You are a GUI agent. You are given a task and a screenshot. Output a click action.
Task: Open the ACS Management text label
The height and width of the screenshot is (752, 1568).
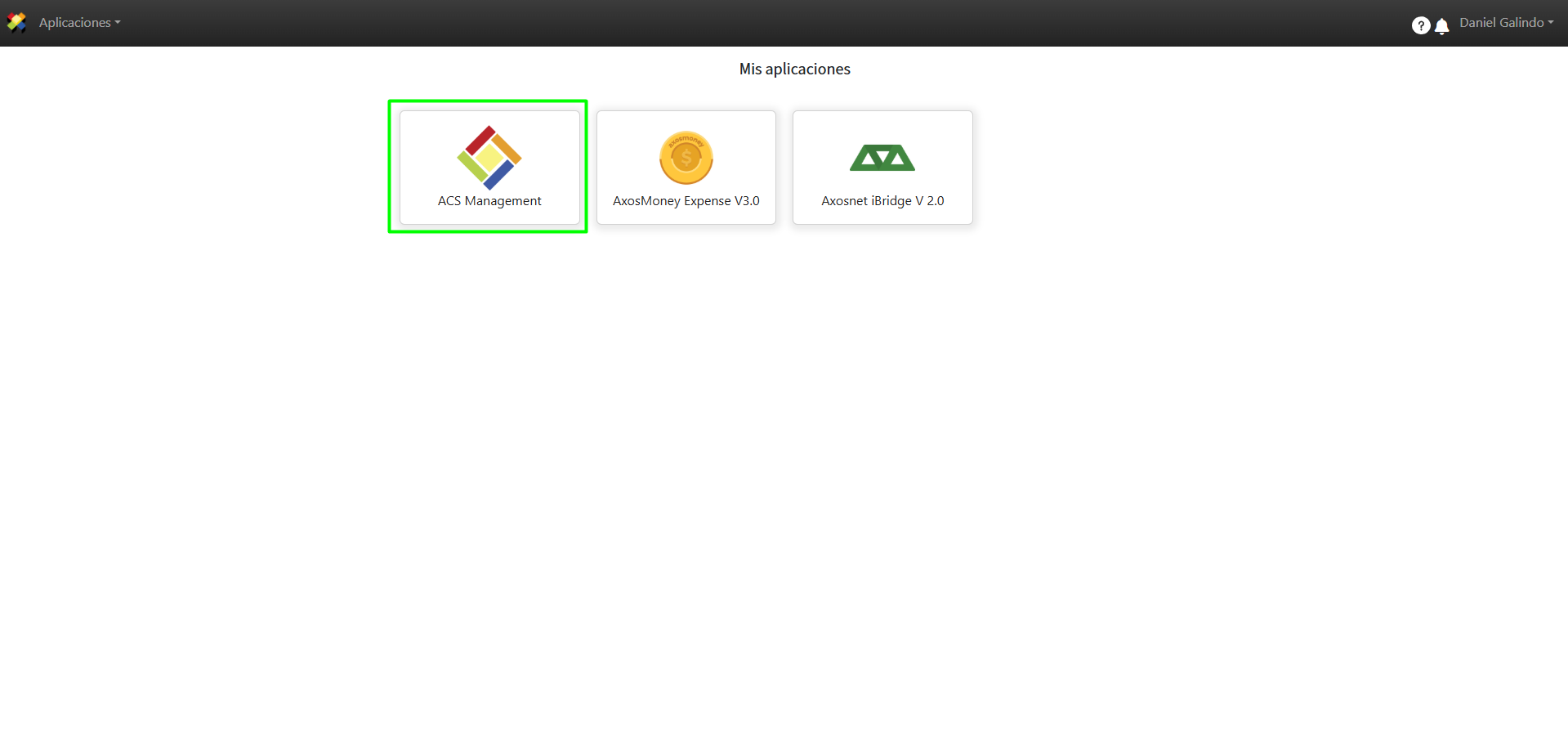click(489, 201)
